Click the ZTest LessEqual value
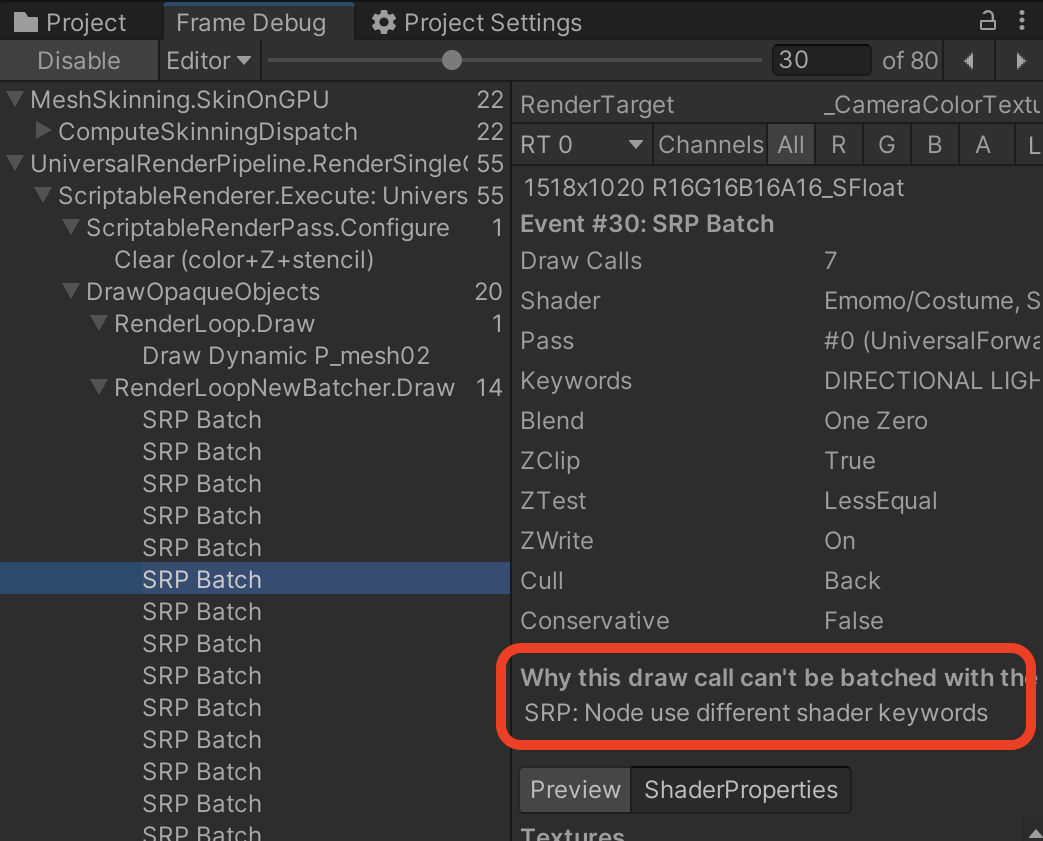This screenshot has height=841, width=1043. tap(881, 500)
